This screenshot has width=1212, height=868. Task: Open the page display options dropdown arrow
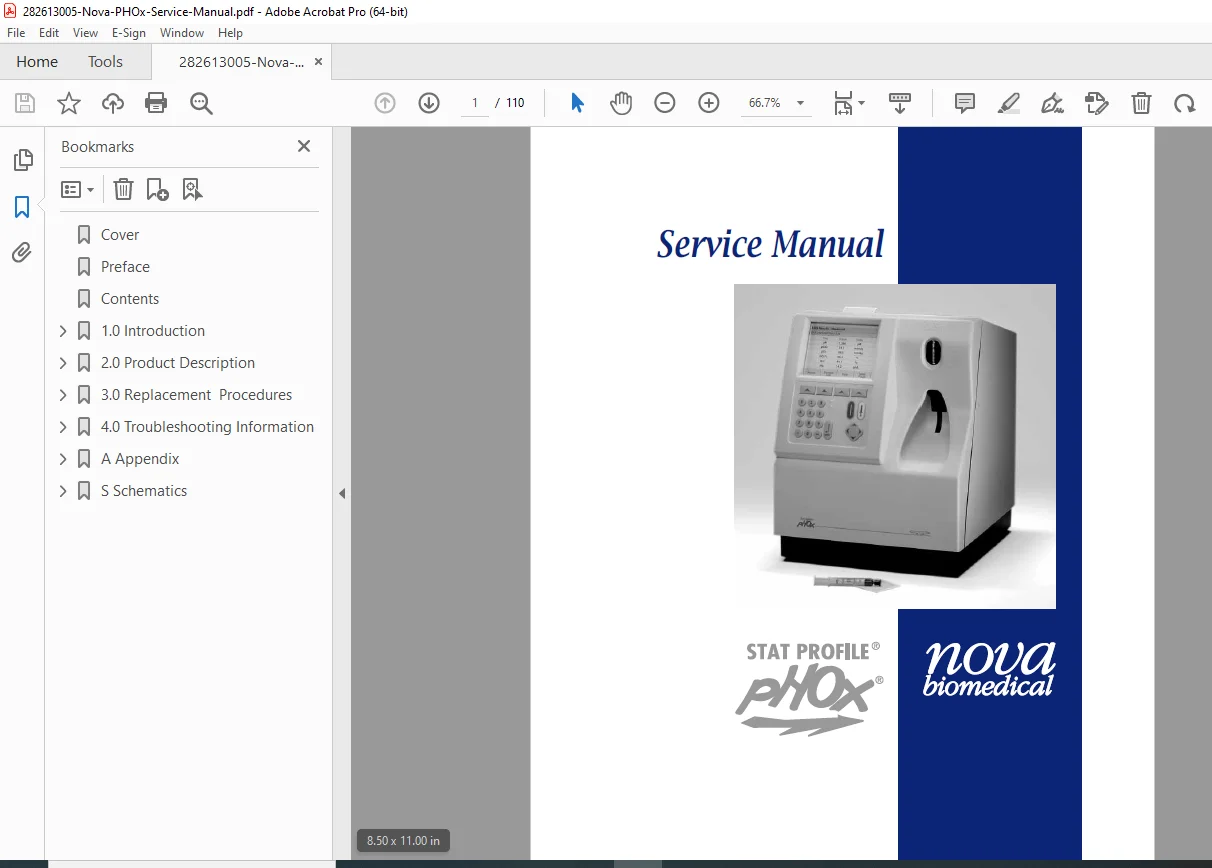pyautogui.click(x=862, y=103)
